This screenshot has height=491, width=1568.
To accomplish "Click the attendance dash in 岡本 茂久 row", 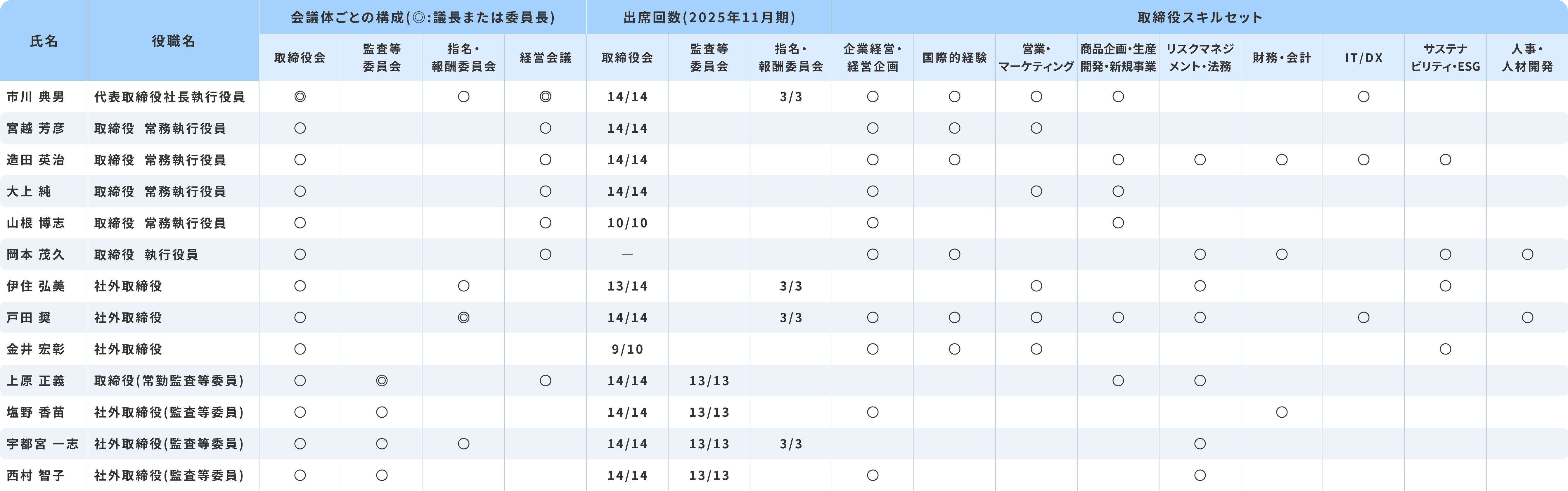I will click(628, 254).
